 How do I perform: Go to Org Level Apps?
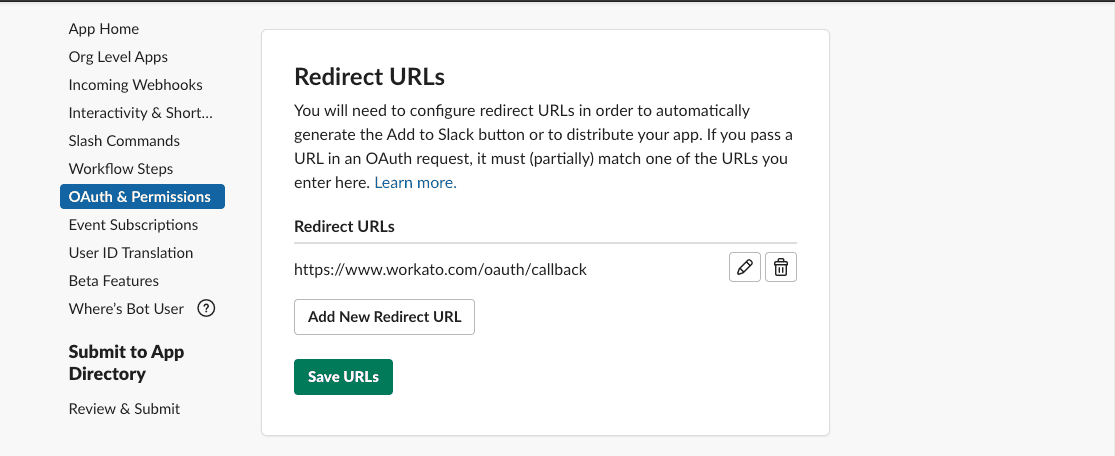pos(118,57)
